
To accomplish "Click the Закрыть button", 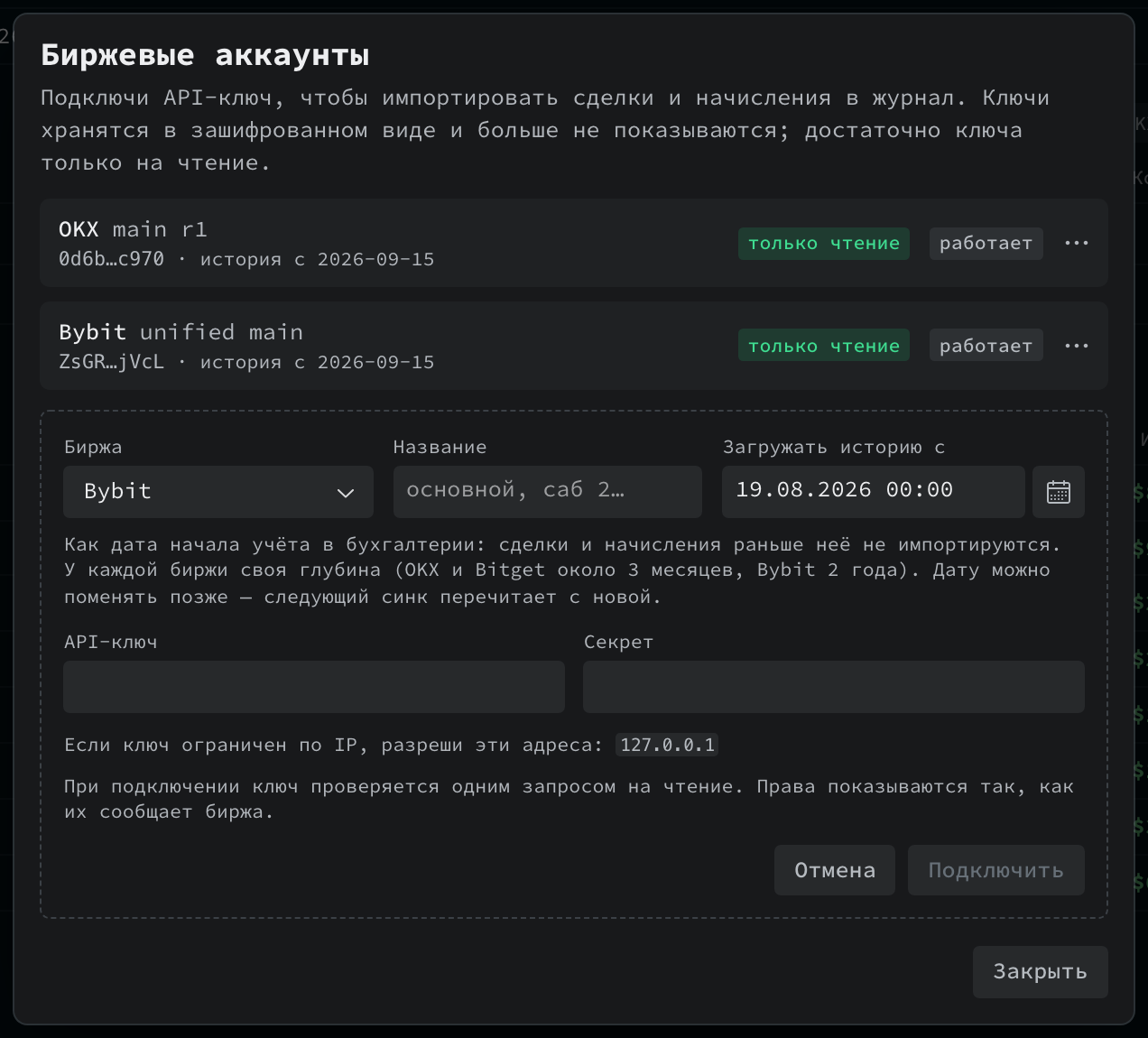I will 1041,972.
